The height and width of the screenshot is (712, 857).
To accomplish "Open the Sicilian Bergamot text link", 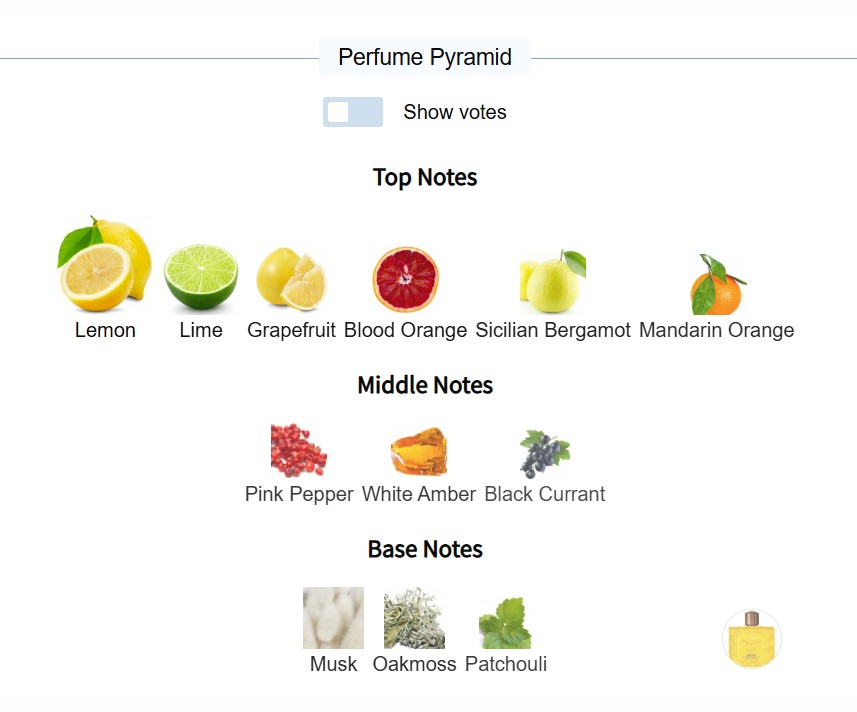I will point(553,330).
